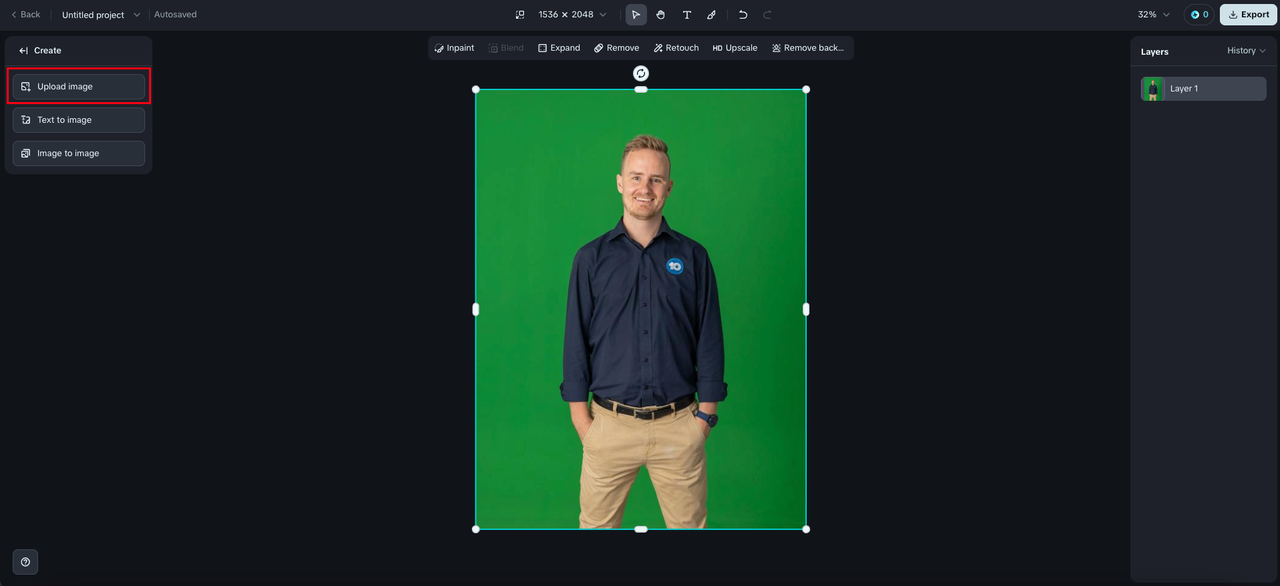
Task: Click Image to image
Action: point(79,153)
